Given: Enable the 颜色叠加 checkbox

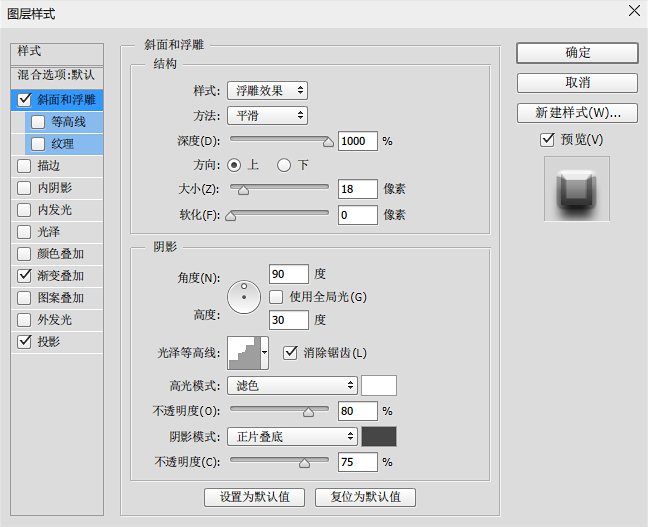Looking at the screenshot, I should pyautogui.click(x=24, y=253).
